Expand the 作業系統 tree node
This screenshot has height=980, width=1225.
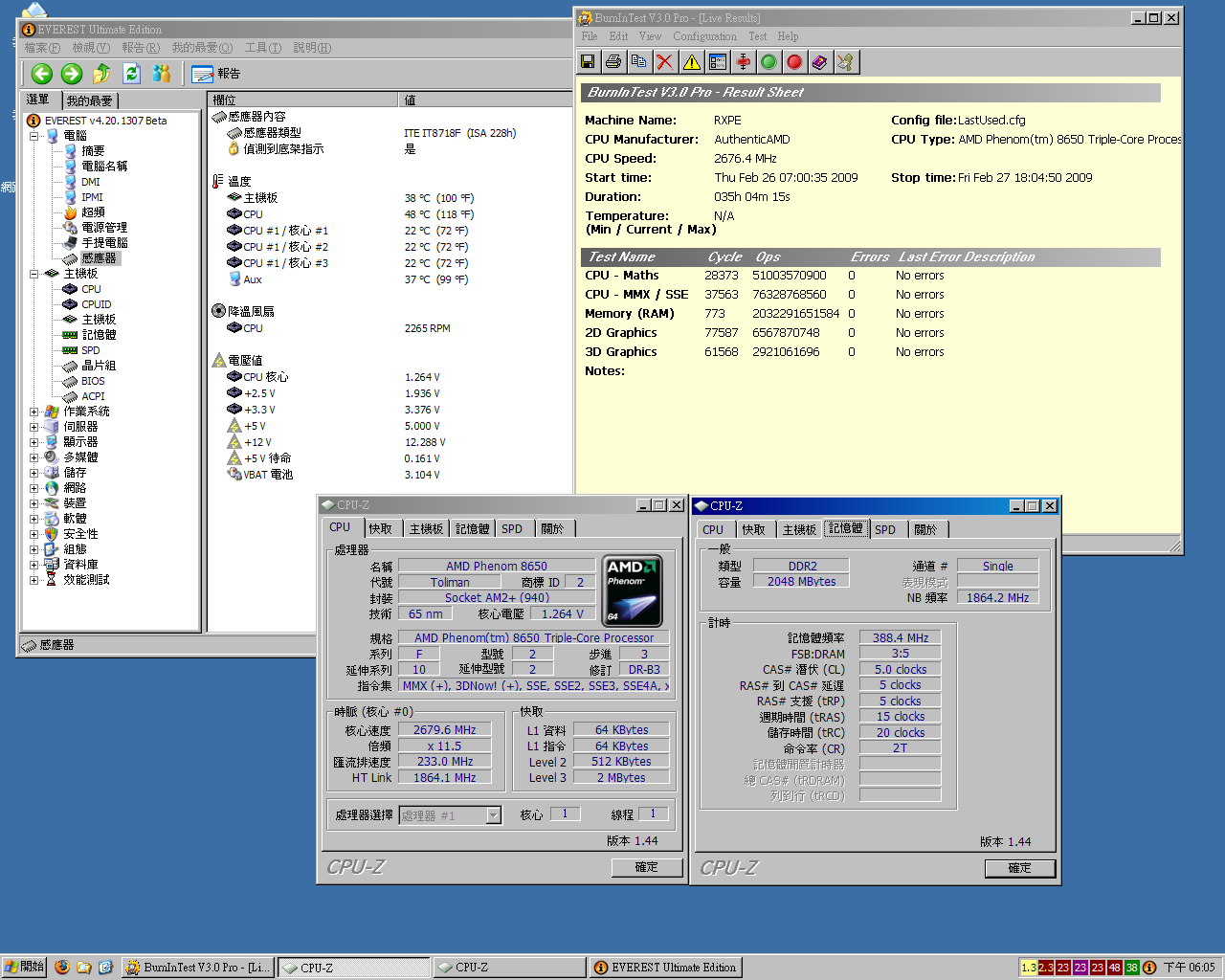click(x=34, y=412)
